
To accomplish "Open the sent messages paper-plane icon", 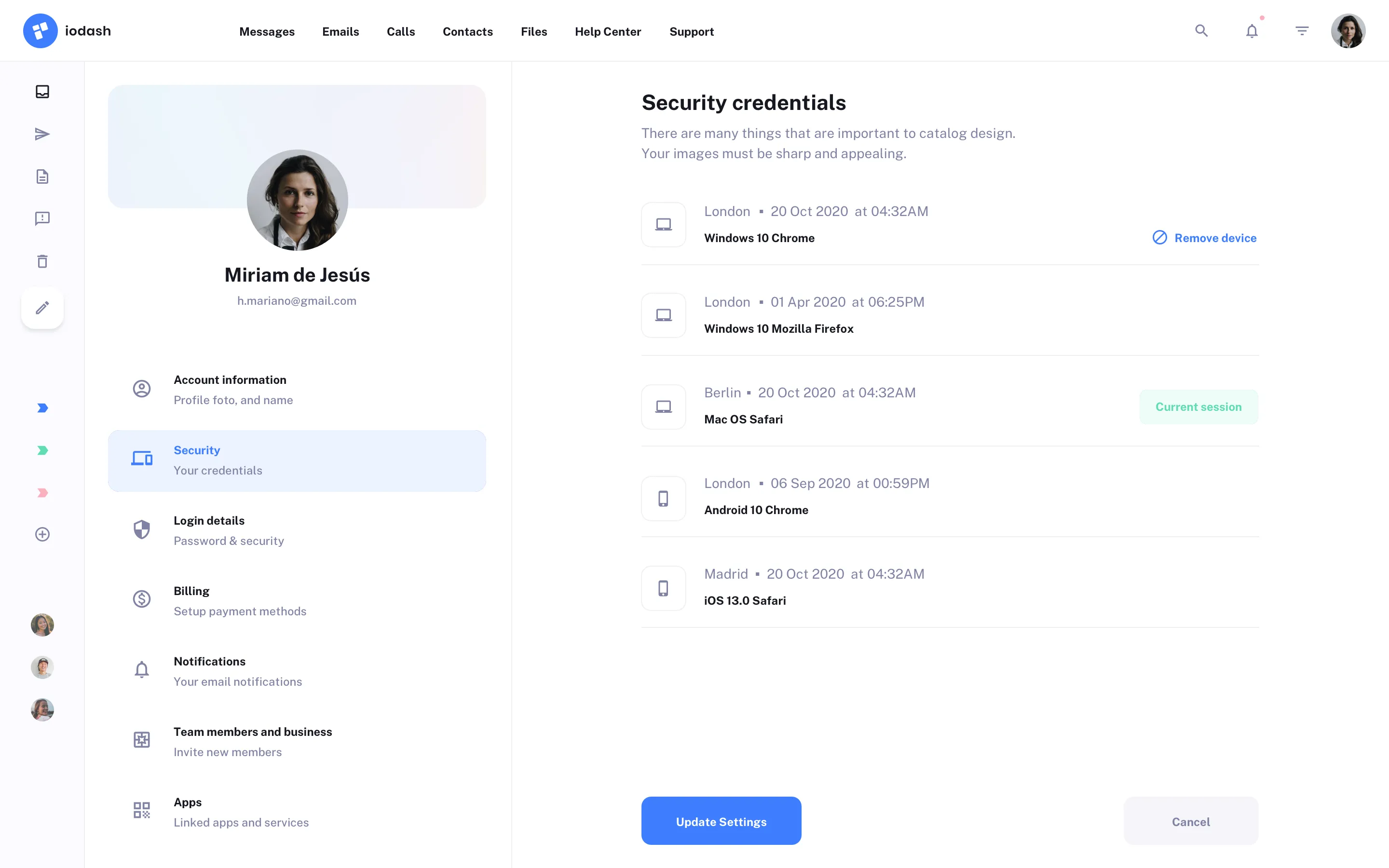I will tap(42, 134).
